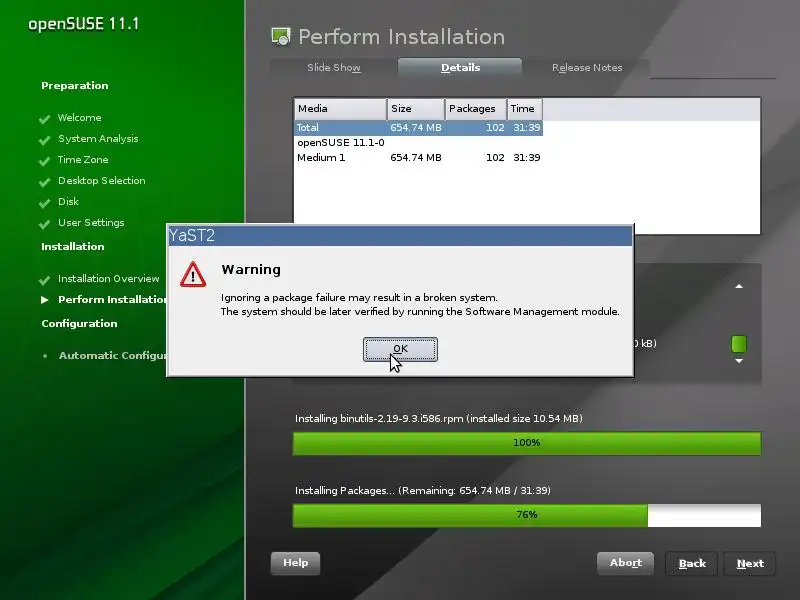This screenshot has width=800, height=600.
Task: Click the Disk step label
Action: coord(68,202)
